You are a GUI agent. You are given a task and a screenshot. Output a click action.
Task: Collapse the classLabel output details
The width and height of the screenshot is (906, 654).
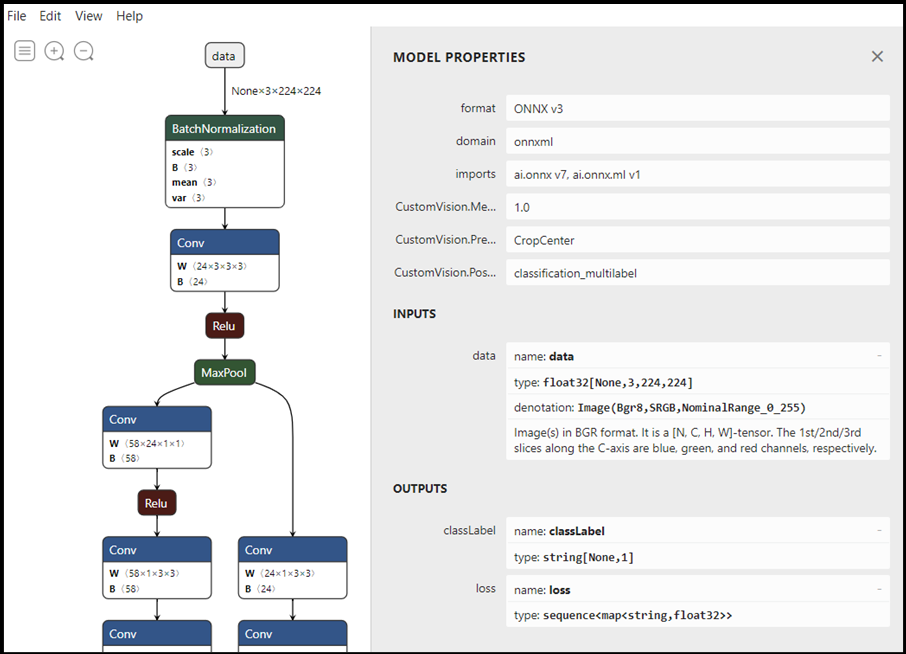879,531
